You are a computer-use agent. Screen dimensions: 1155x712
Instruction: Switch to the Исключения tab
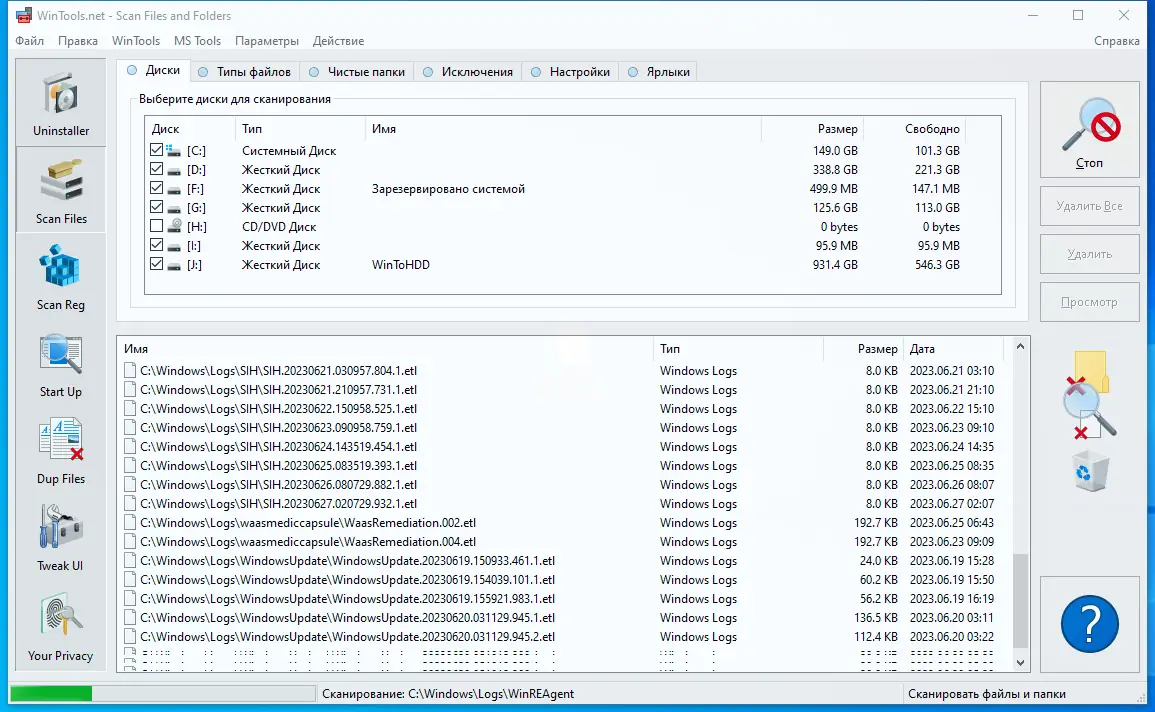[468, 71]
